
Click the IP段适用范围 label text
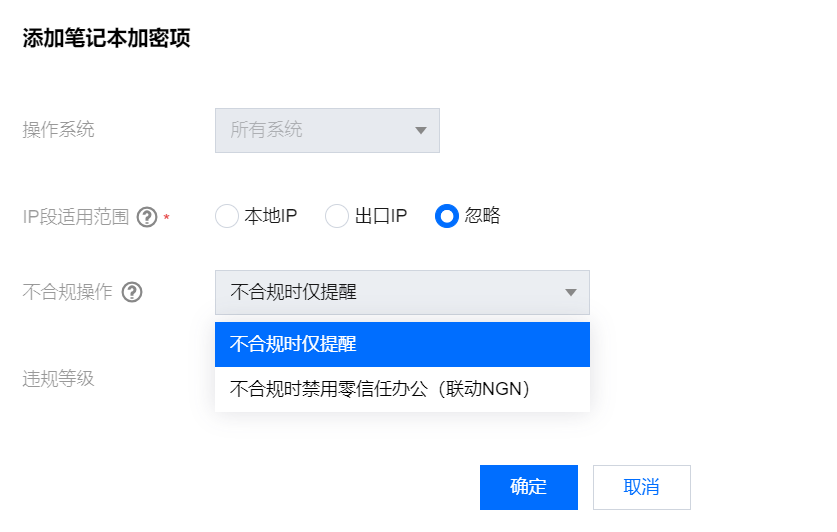tap(76, 216)
